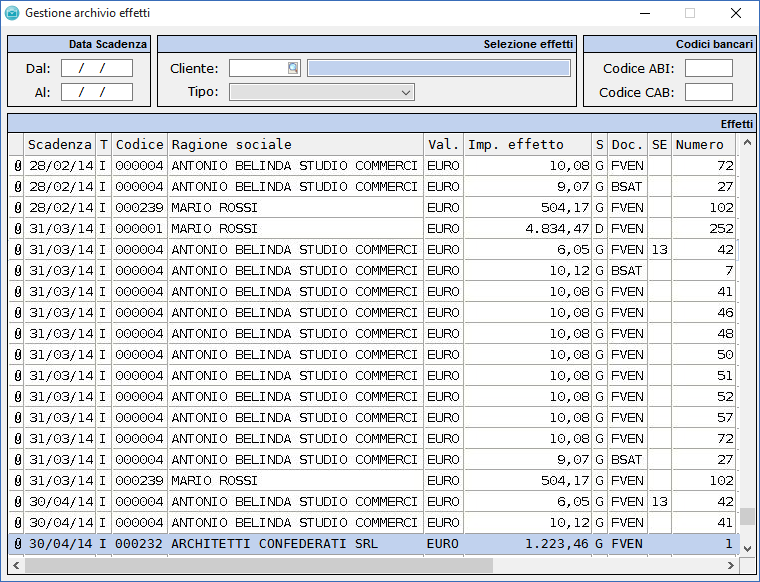
Task: Click code 000232 cell
Action: pyautogui.click(x=140, y=544)
